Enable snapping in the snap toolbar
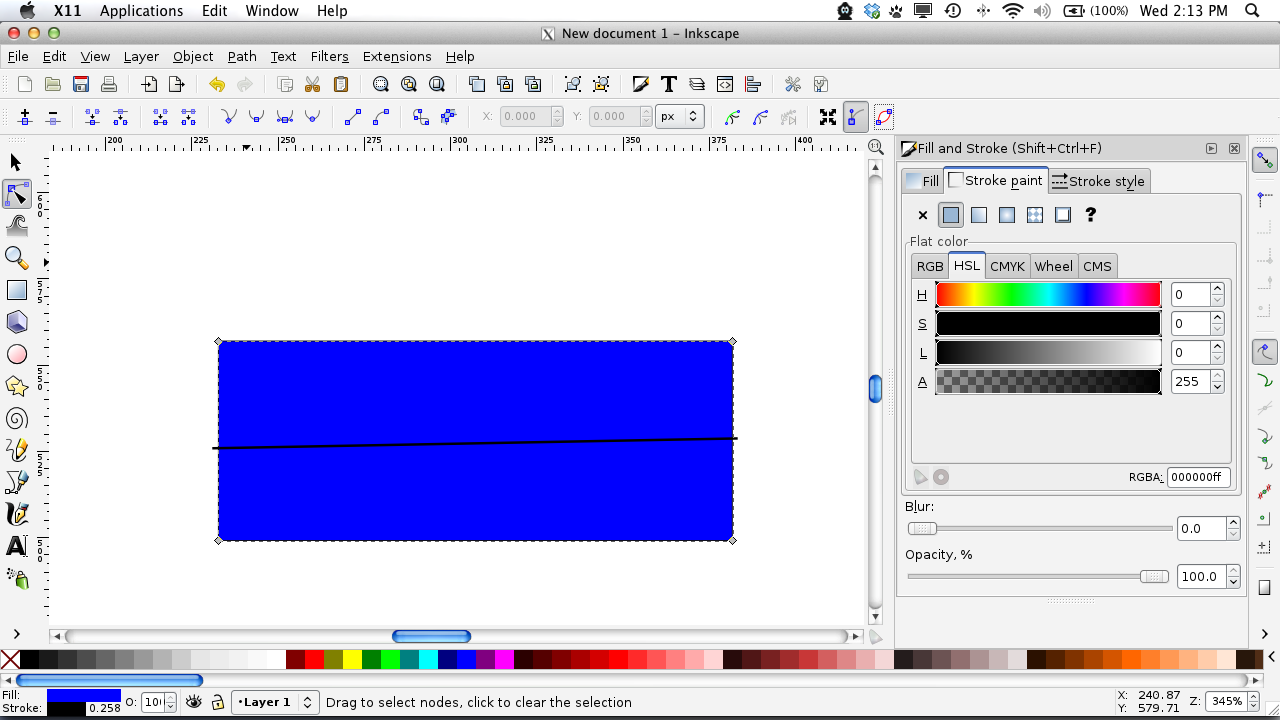Viewport: 1280px width, 720px height. (1264, 159)
